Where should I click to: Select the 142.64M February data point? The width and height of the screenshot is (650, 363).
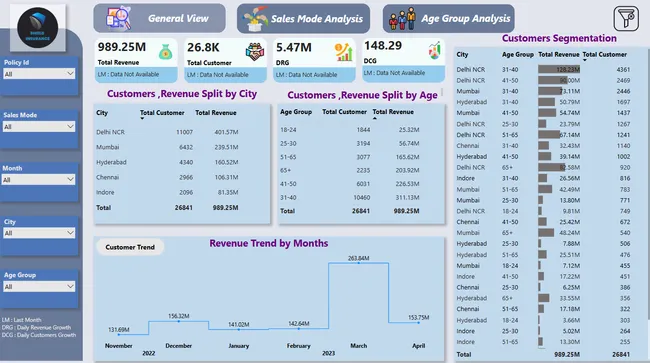coord(298,329)
